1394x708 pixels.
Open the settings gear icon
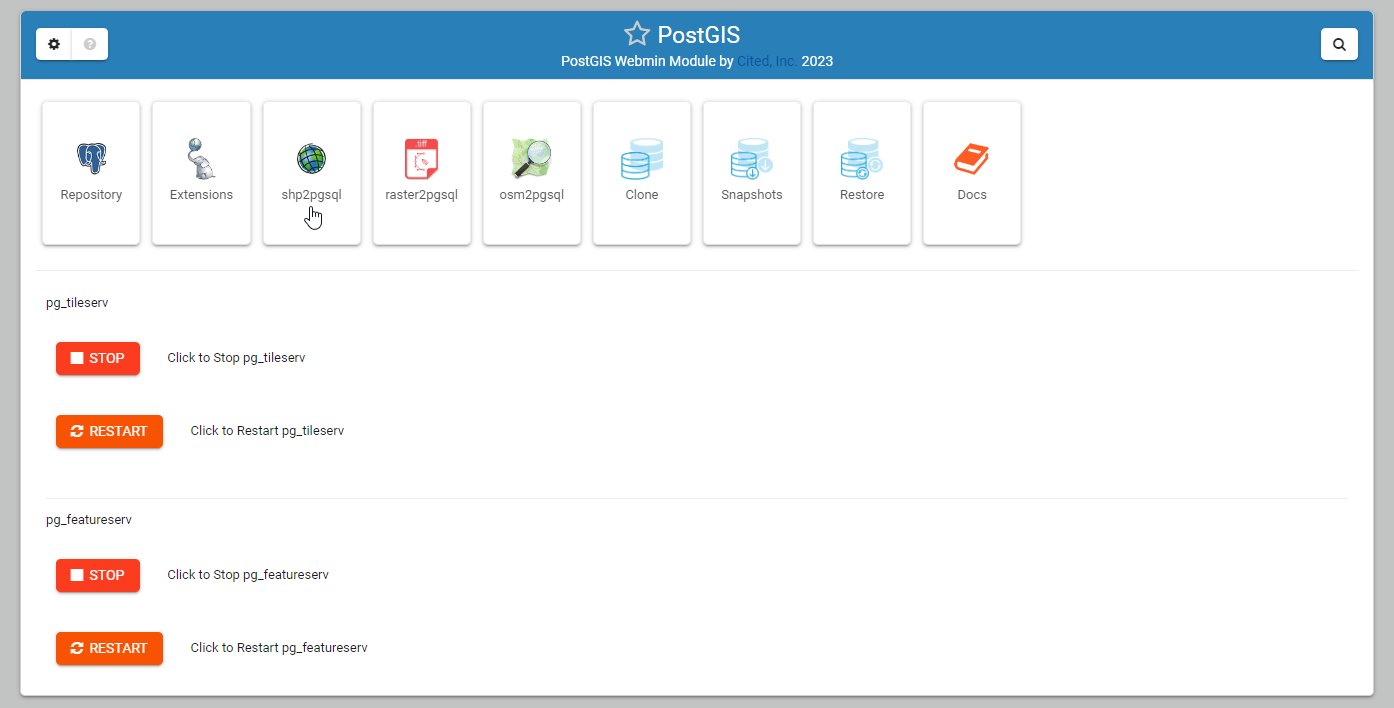[54, 44]
